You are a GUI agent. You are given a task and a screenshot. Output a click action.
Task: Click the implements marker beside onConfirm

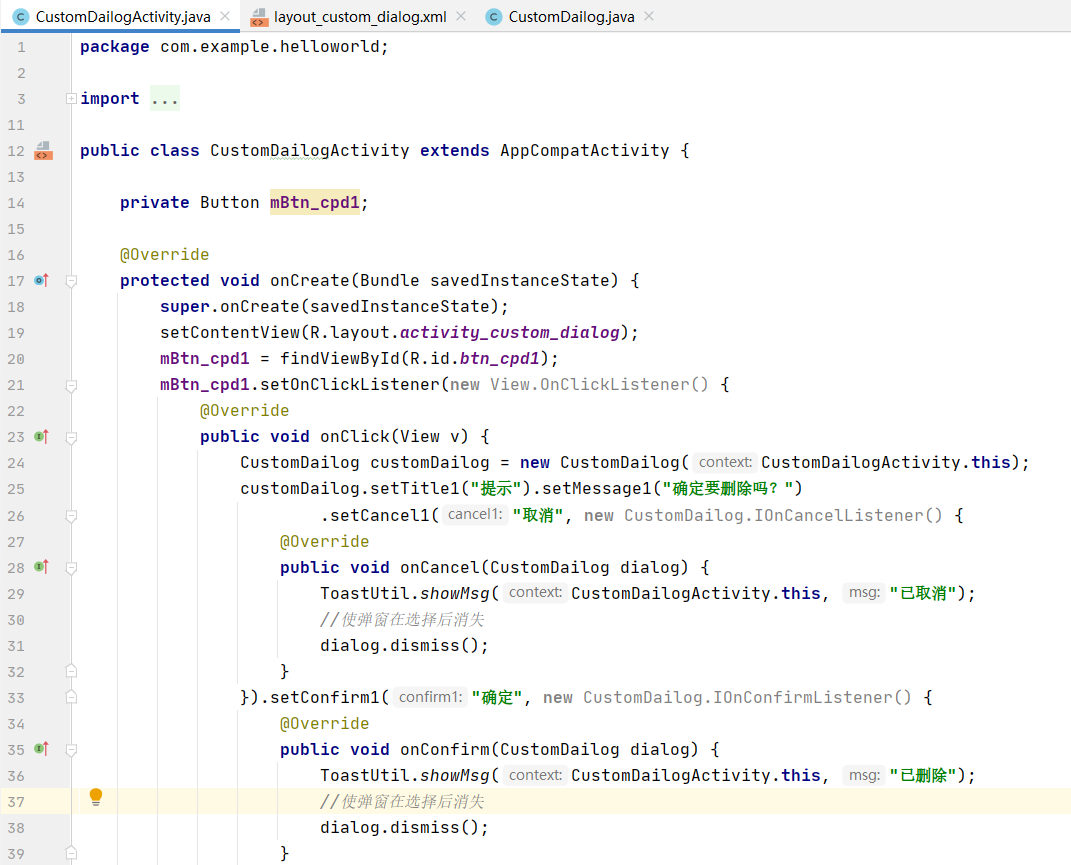[x=42, y=748]
